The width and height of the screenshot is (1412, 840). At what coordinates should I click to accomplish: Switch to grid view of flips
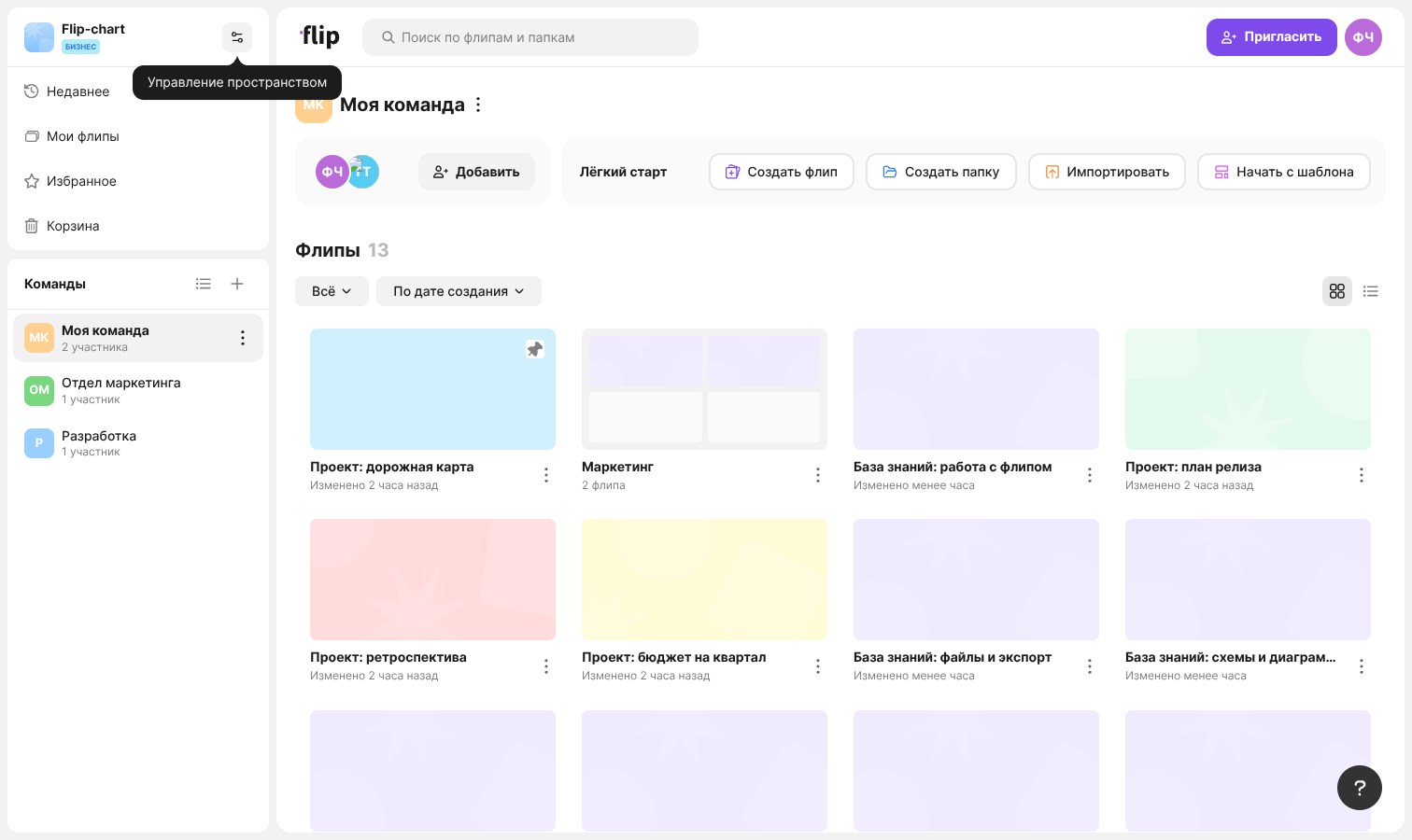(x=1337, y=291)
